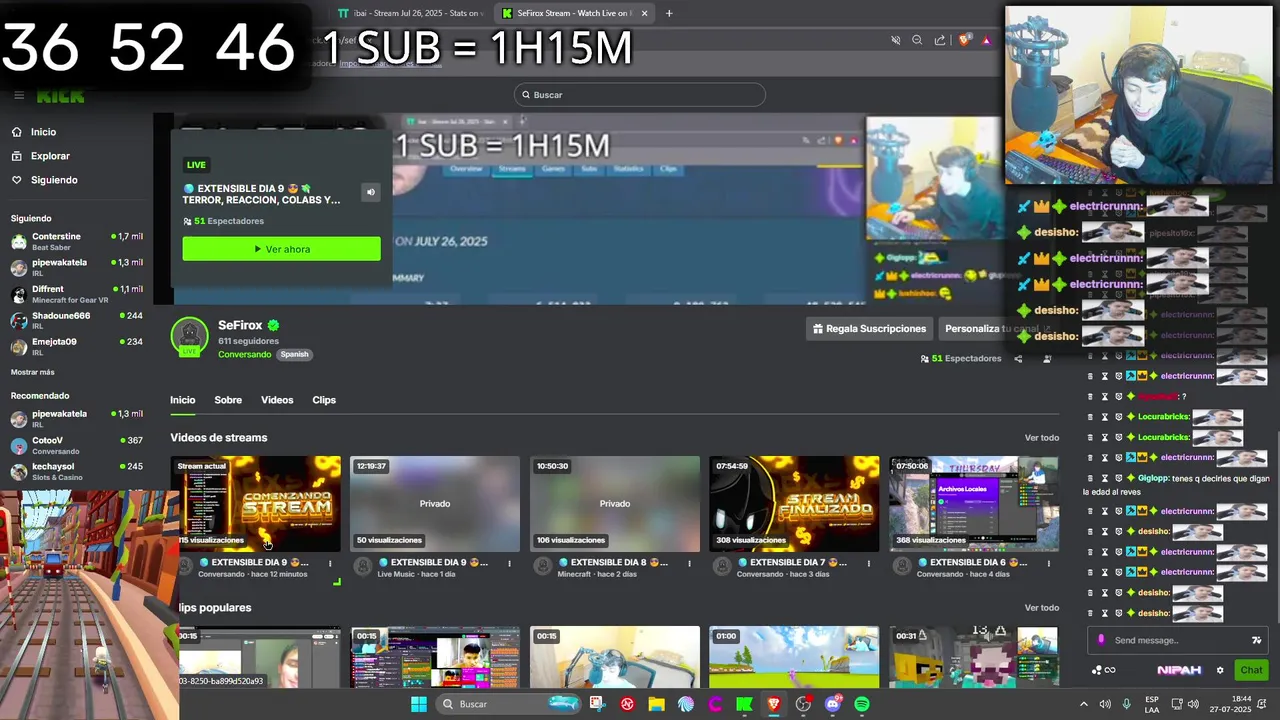The height and width of the screenshot is (720, 1280).
Task: Close the SeFirox Stream browser tab
Action: 645,13
